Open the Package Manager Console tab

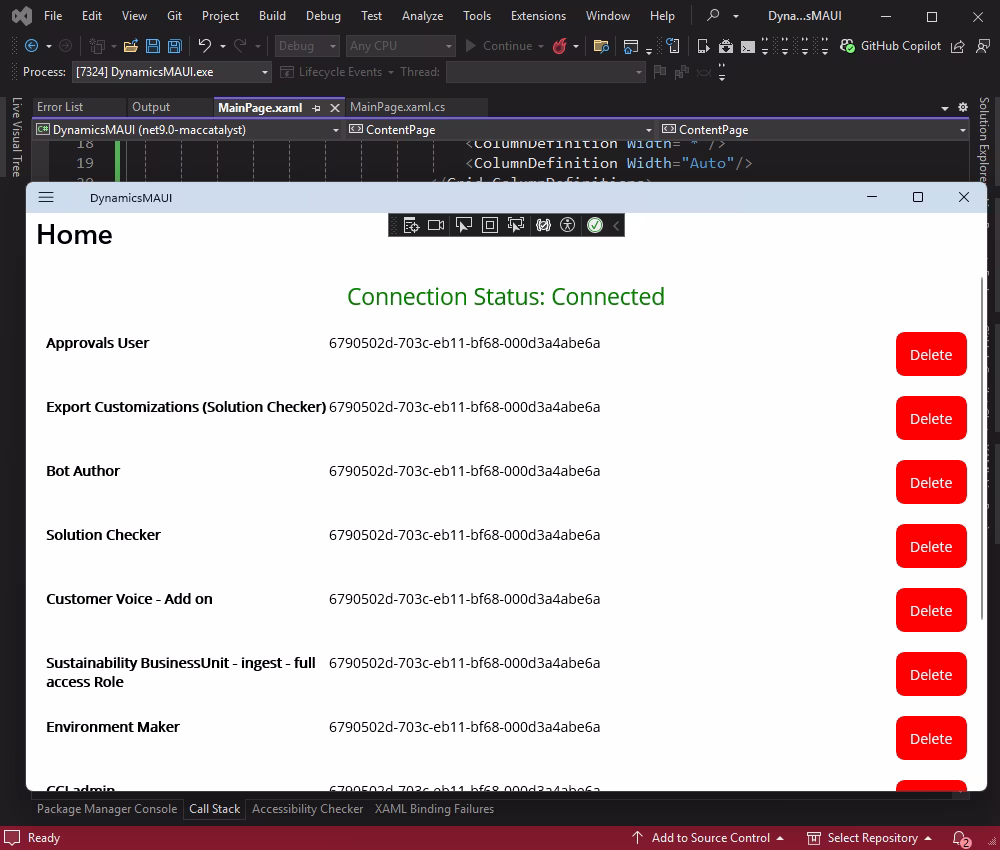(107, 809)
